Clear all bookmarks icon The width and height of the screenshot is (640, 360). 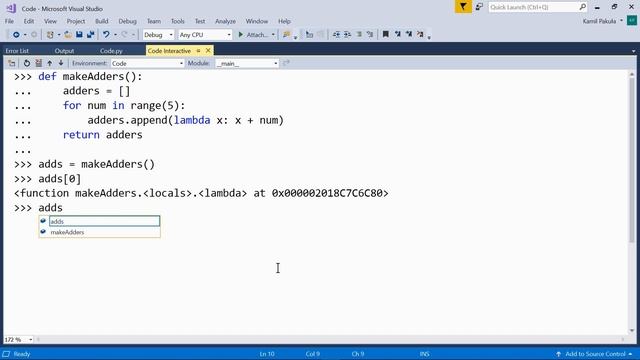coord(420,35)
